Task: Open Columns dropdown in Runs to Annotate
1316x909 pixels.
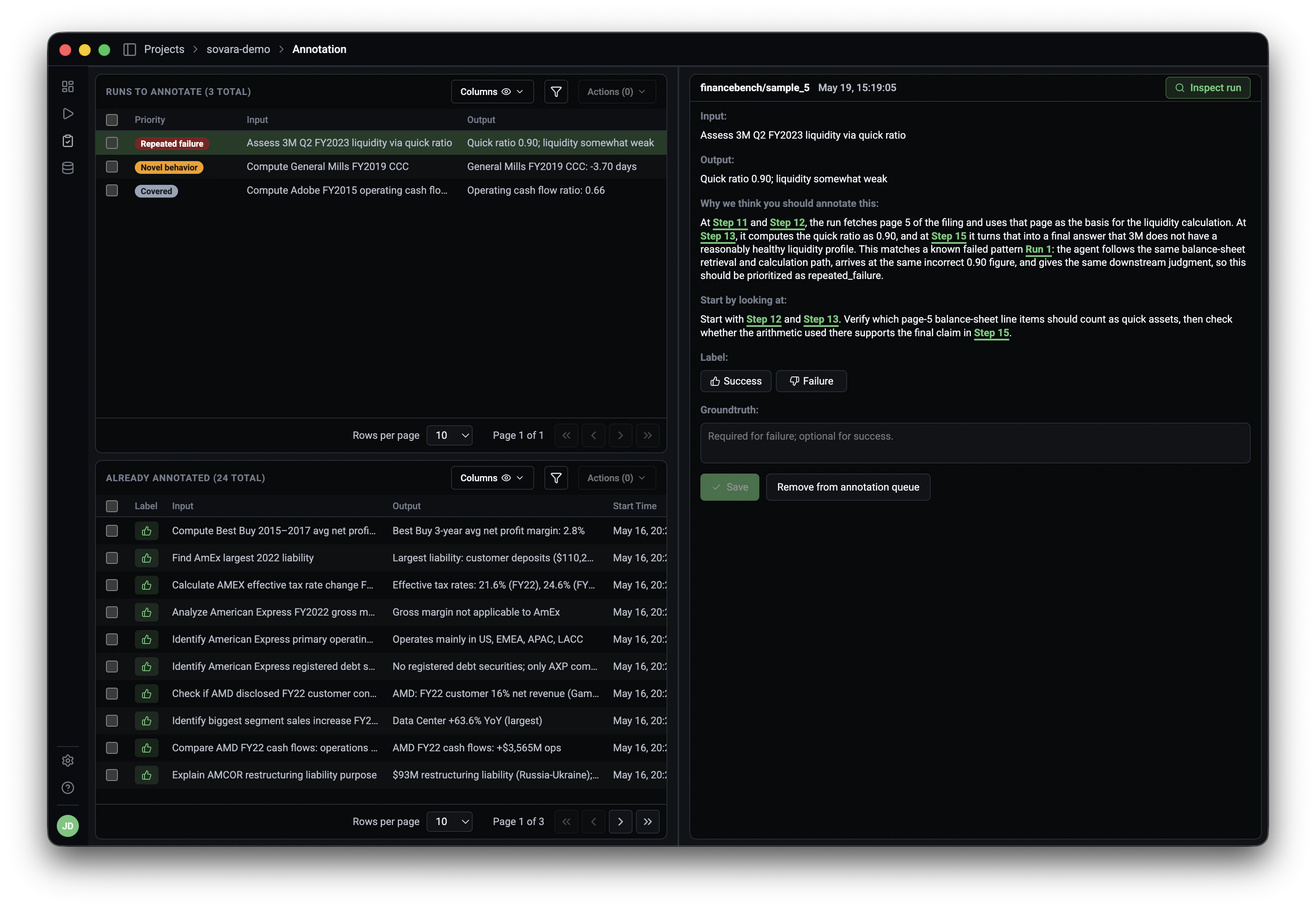Action: 492,92
